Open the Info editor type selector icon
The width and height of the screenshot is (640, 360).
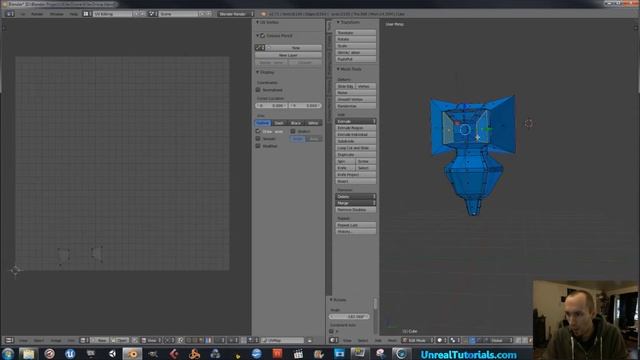coord(10,14)
